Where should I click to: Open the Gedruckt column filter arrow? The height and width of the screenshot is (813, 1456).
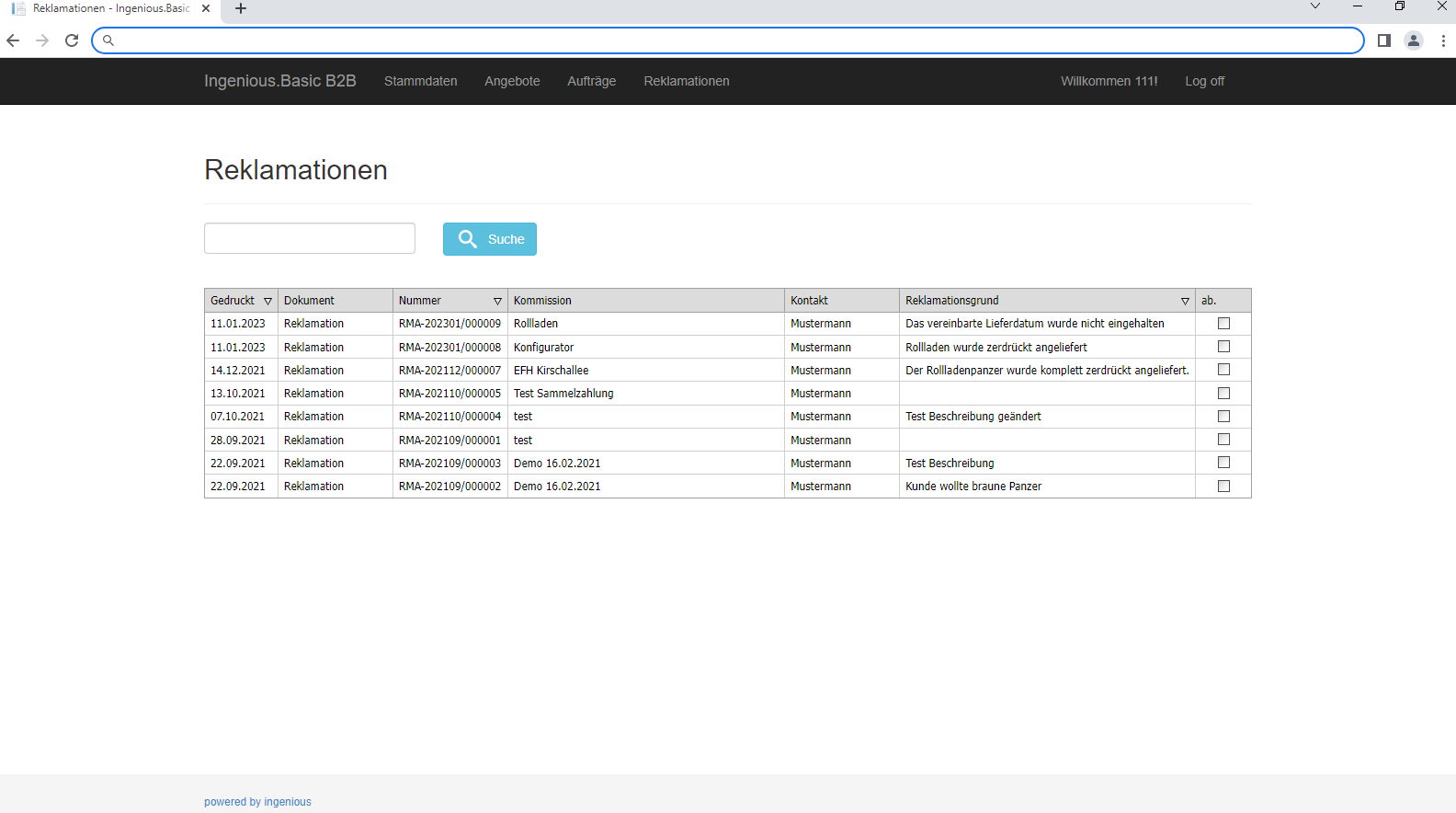[268, 301]
